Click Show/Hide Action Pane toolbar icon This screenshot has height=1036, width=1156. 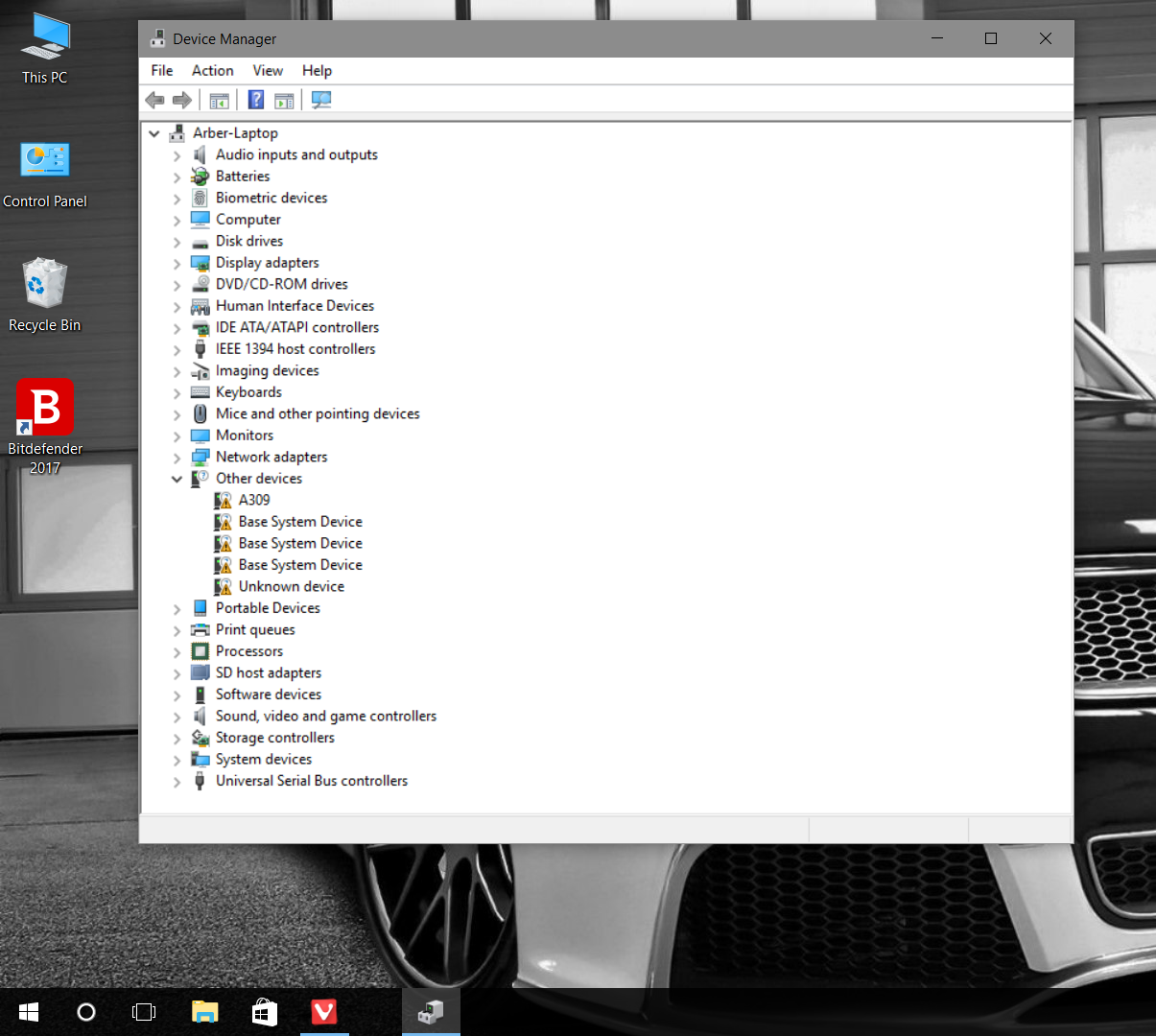coord(284,100)
